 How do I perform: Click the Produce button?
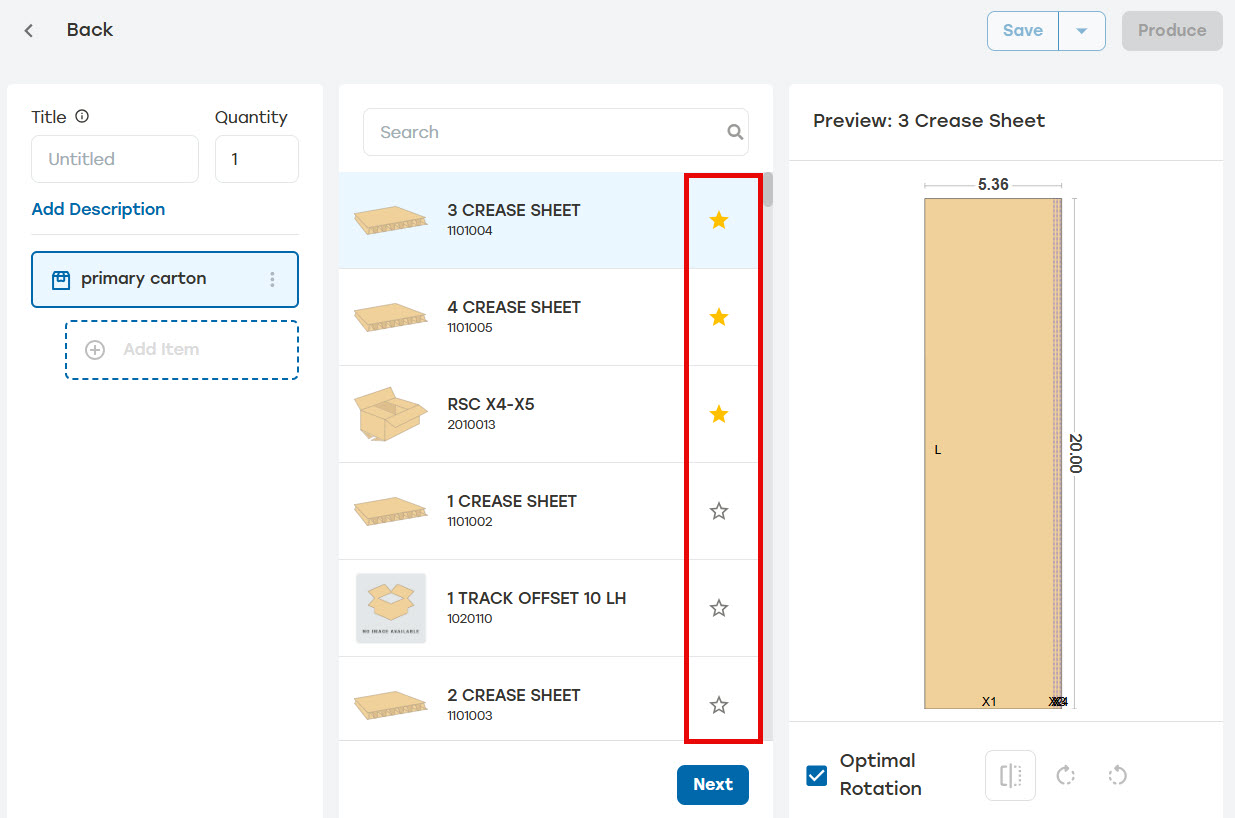click(1172, 31)
